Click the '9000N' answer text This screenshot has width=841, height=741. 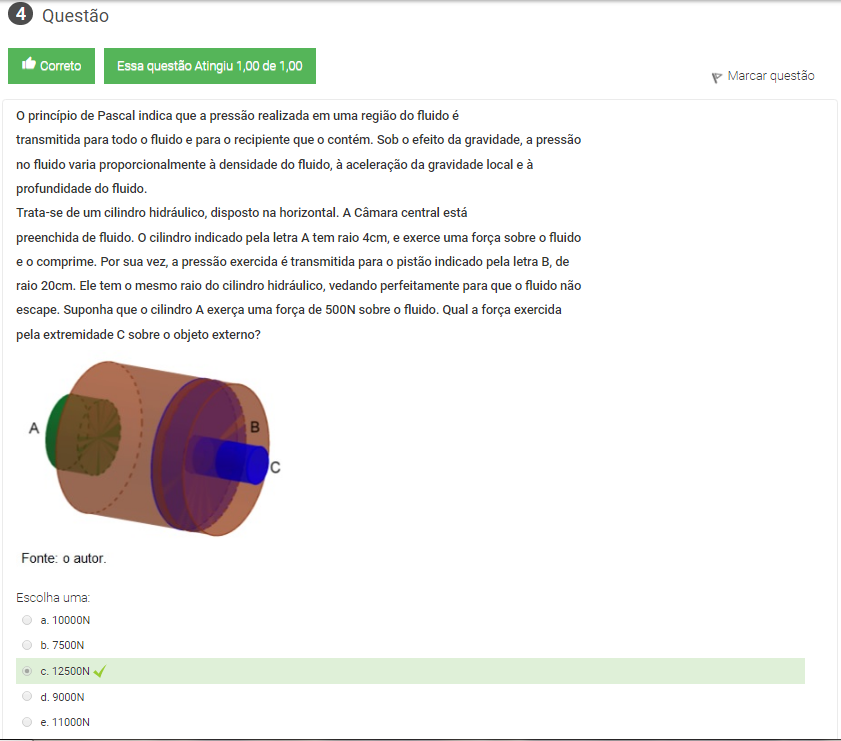coord(68,697)
